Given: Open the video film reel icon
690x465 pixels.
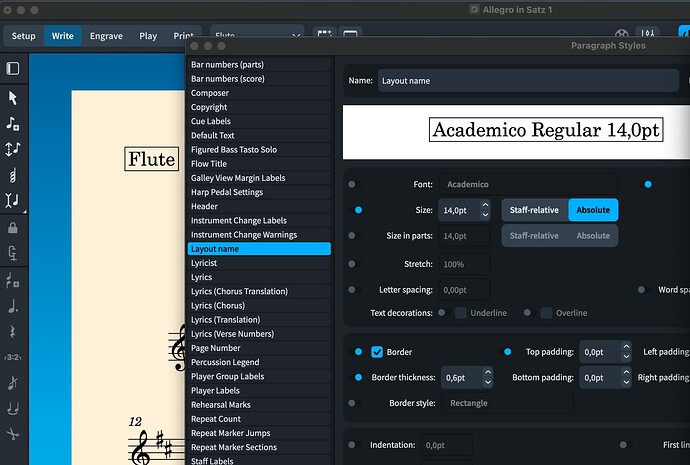Looking at the screenshot, I should [621, 33].
